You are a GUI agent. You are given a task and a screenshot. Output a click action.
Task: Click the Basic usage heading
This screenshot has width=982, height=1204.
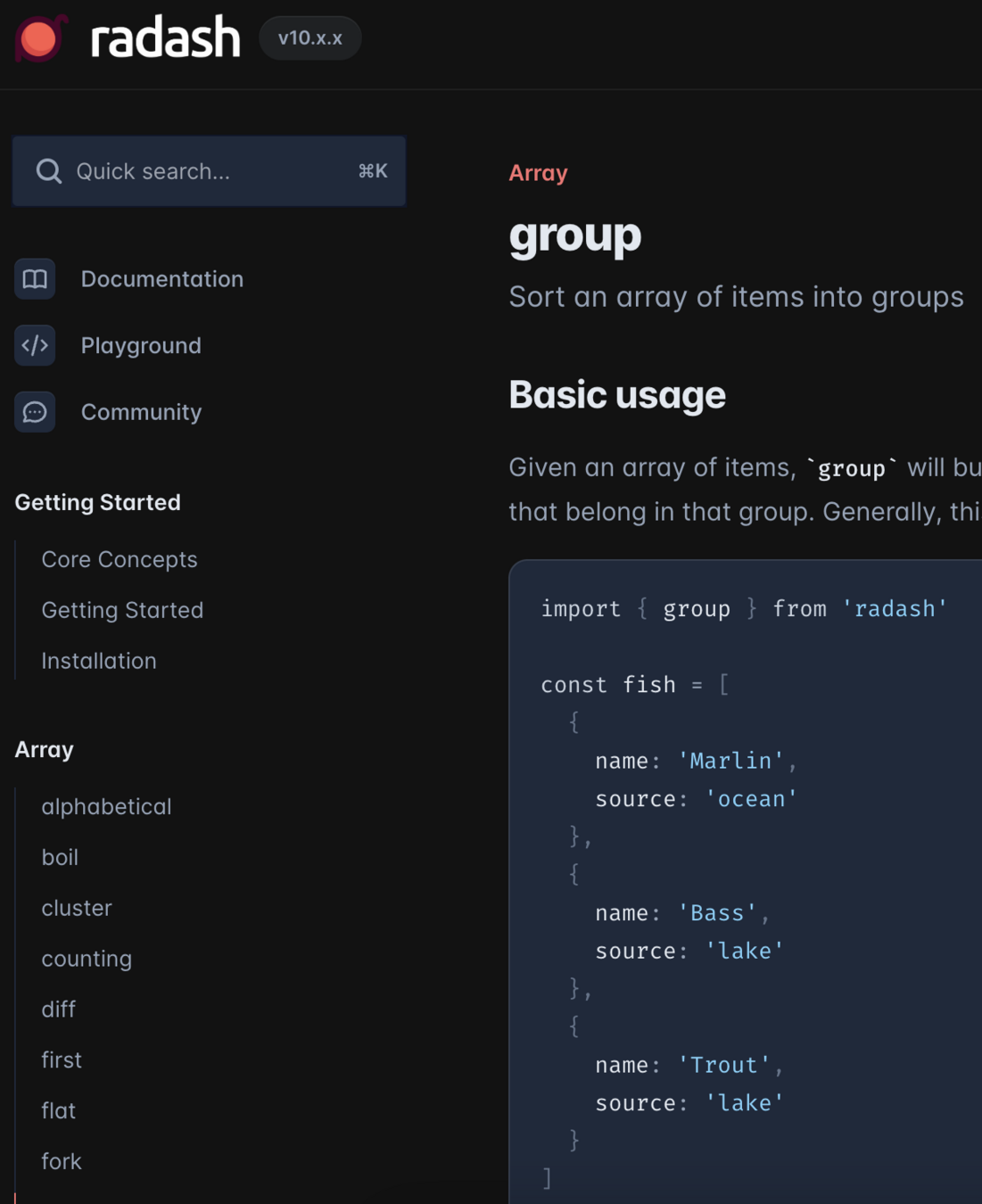(617, 395)
